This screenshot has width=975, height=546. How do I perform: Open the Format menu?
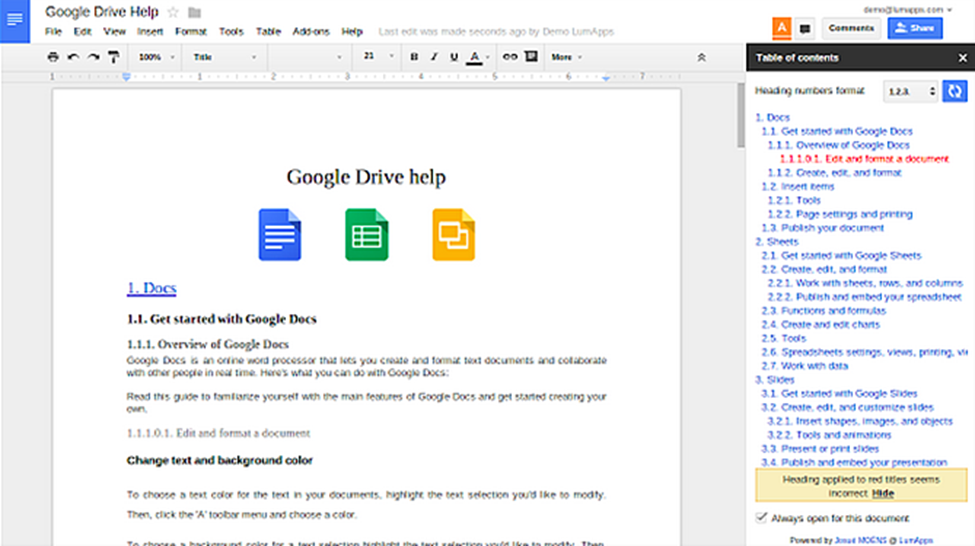pyautogui.click(x=190, y=32)
